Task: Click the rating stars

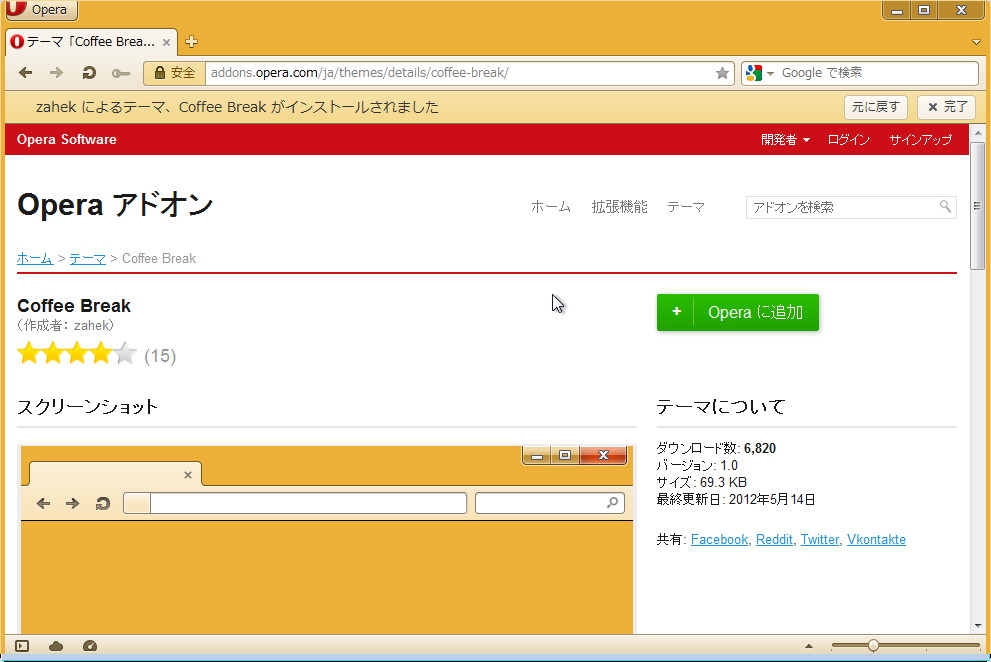Action: 76,353
